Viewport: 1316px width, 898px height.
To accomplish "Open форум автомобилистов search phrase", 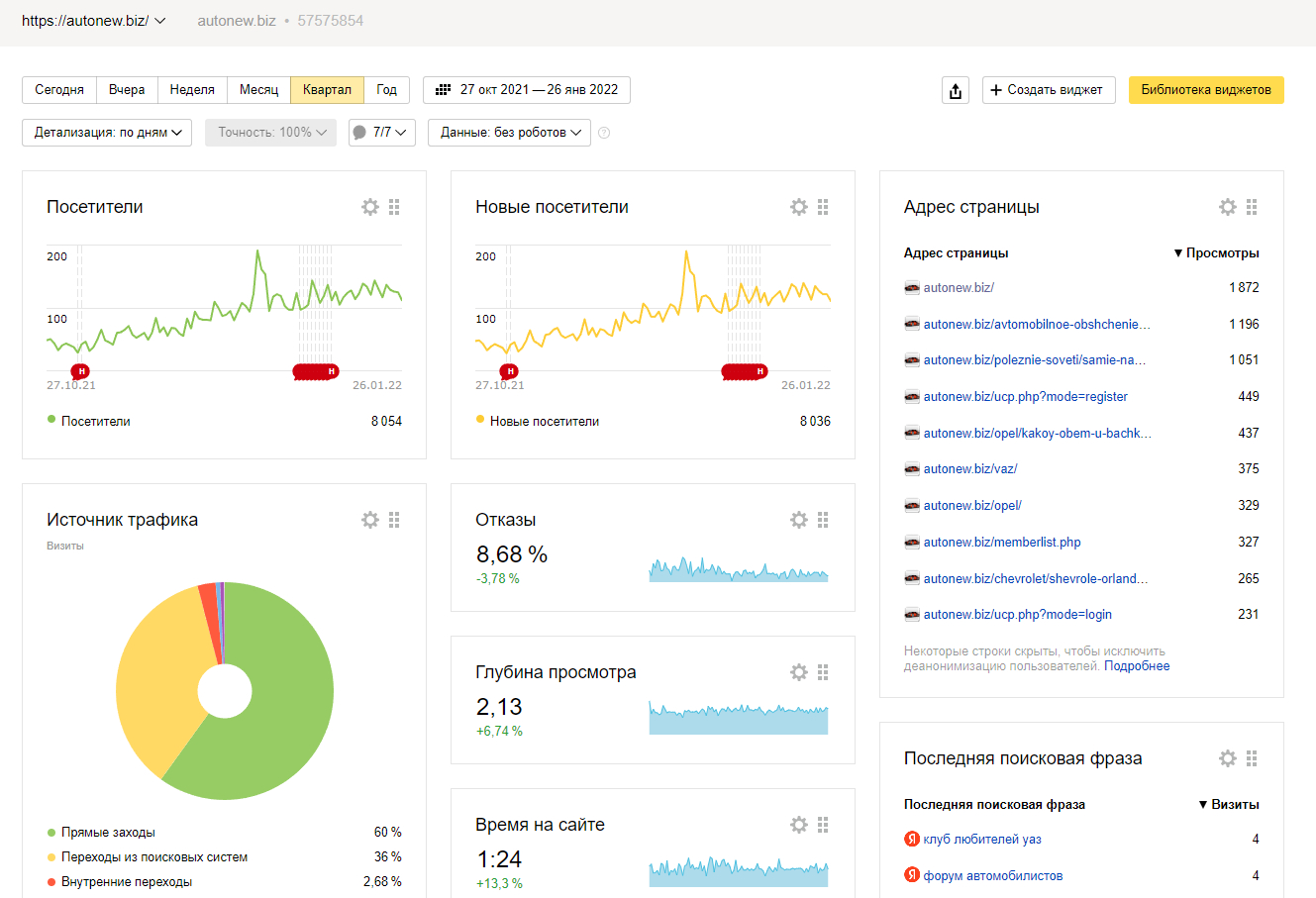I will (993, 876).
